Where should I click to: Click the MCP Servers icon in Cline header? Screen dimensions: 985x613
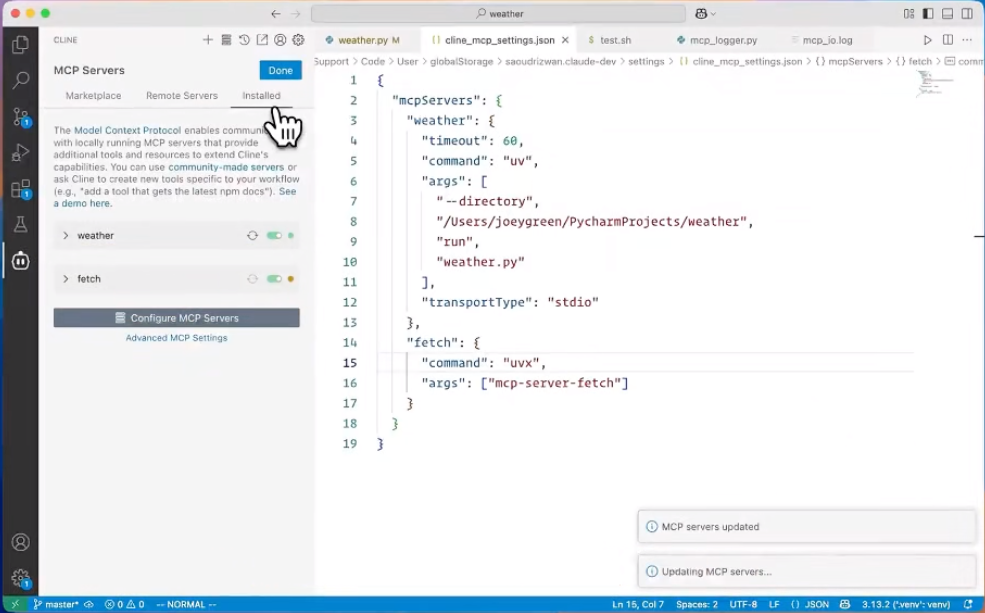click(x=226, y=40)
